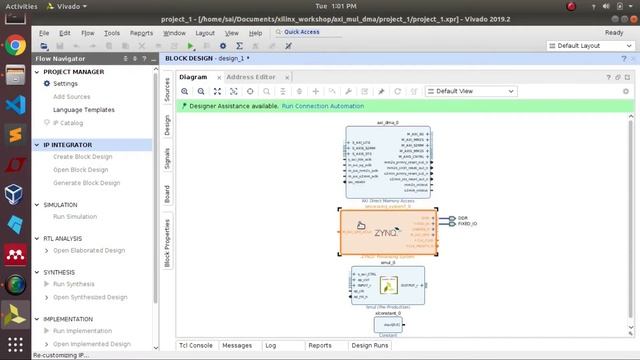Open Visual Studio Code from dock
Image resolution: width=640 pixels, height=360 pixels.
click(15, 105)
